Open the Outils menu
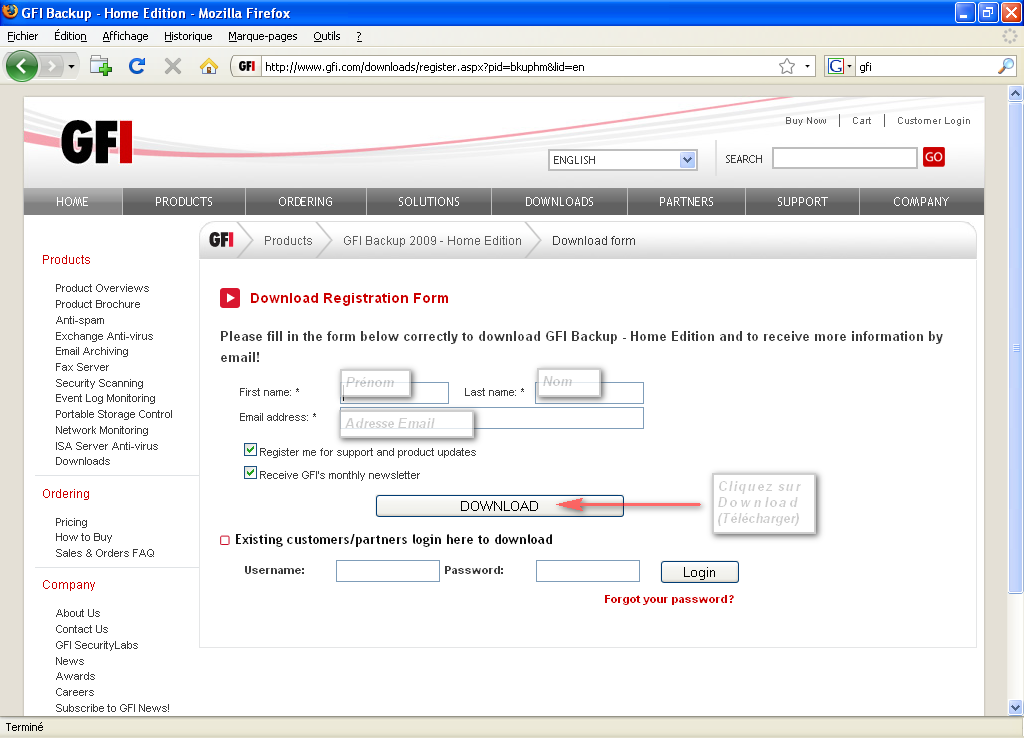The width and height of the screenshot is (1024, 738). point(327,36)
